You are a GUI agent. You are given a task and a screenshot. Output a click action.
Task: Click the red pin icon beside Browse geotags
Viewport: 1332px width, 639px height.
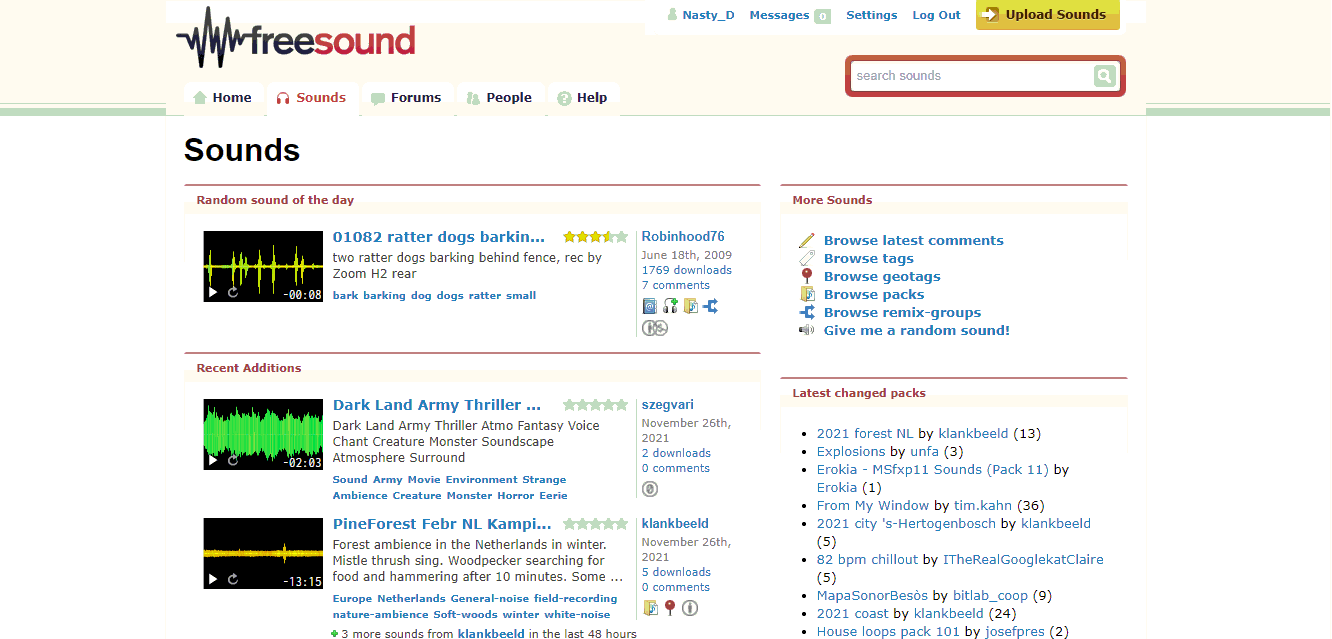807,277
